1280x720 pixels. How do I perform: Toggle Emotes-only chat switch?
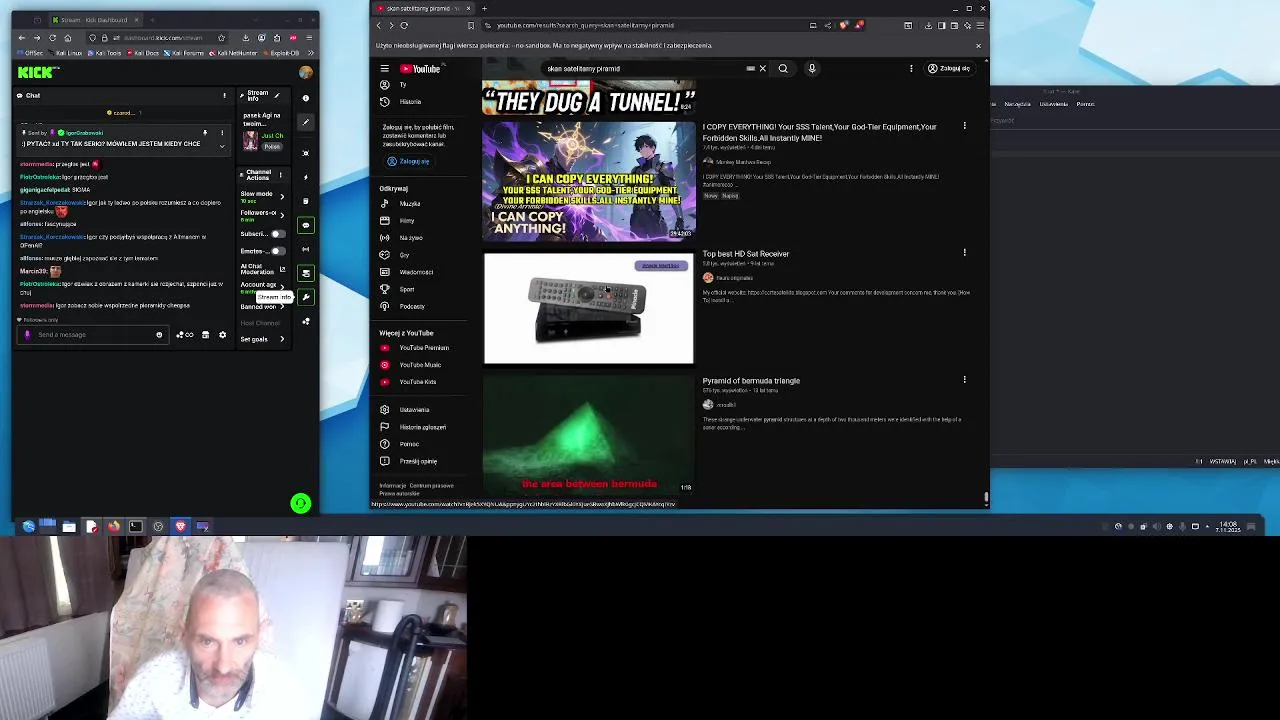point(277,251)
